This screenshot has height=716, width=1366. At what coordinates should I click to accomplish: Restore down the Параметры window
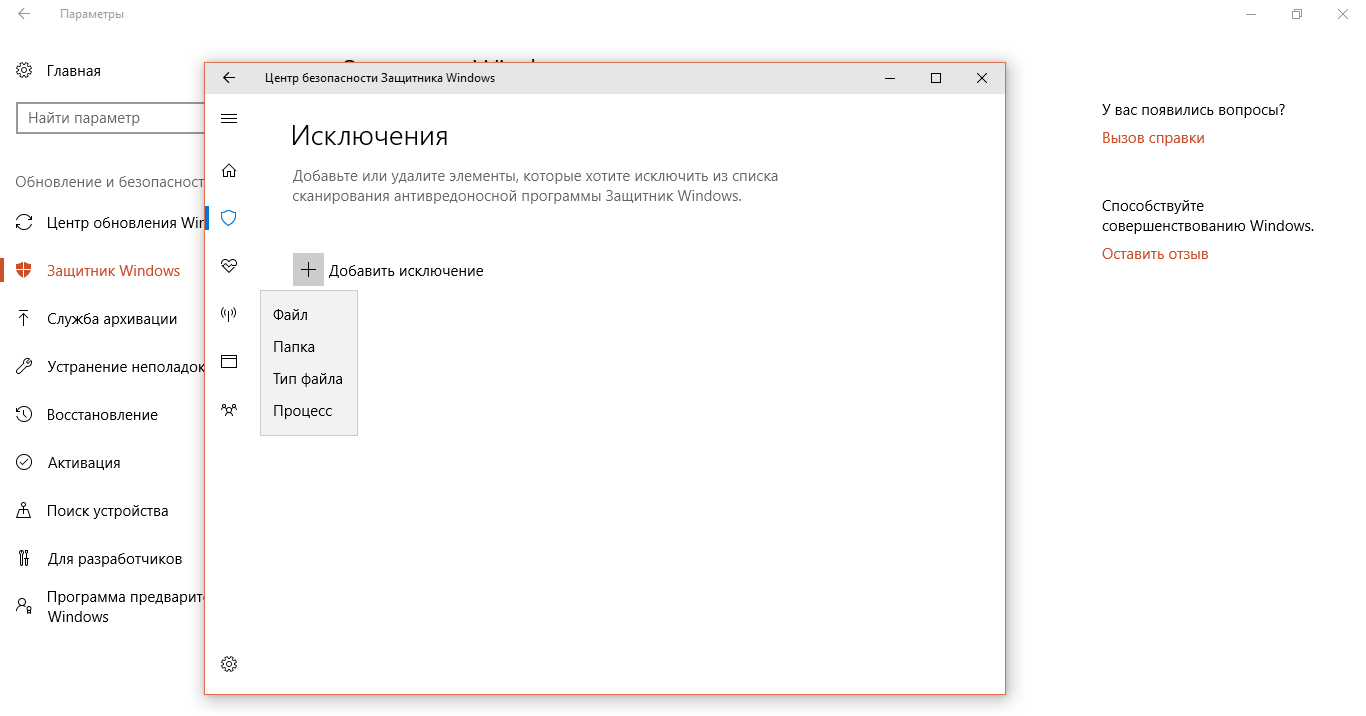click(1297, 15)
